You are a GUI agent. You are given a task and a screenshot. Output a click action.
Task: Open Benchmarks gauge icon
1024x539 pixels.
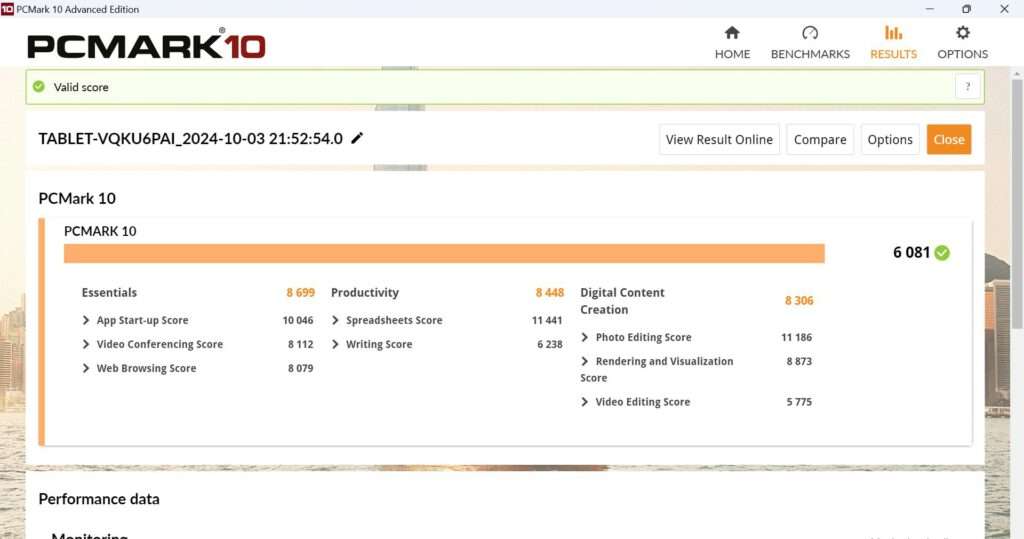(810, 33)
